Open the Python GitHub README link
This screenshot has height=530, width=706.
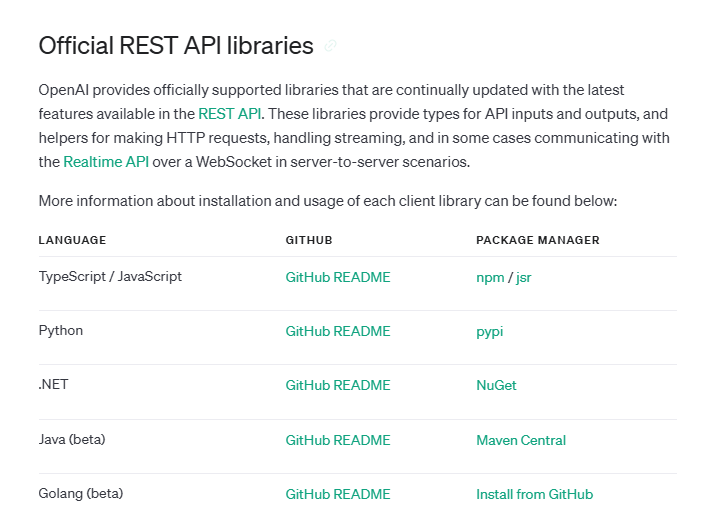pos(338,331)
